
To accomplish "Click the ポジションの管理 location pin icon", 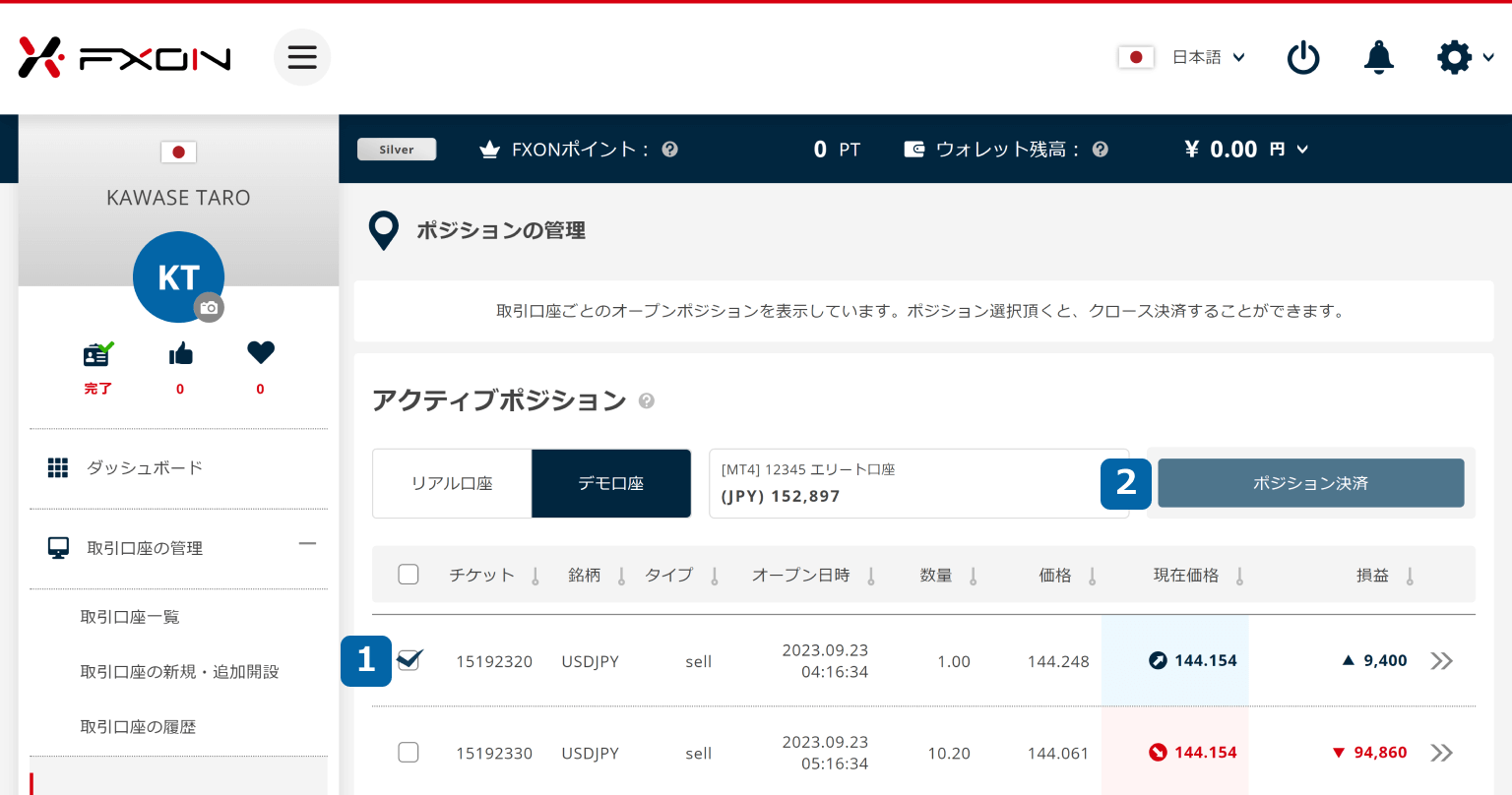I will pos(383,230).
